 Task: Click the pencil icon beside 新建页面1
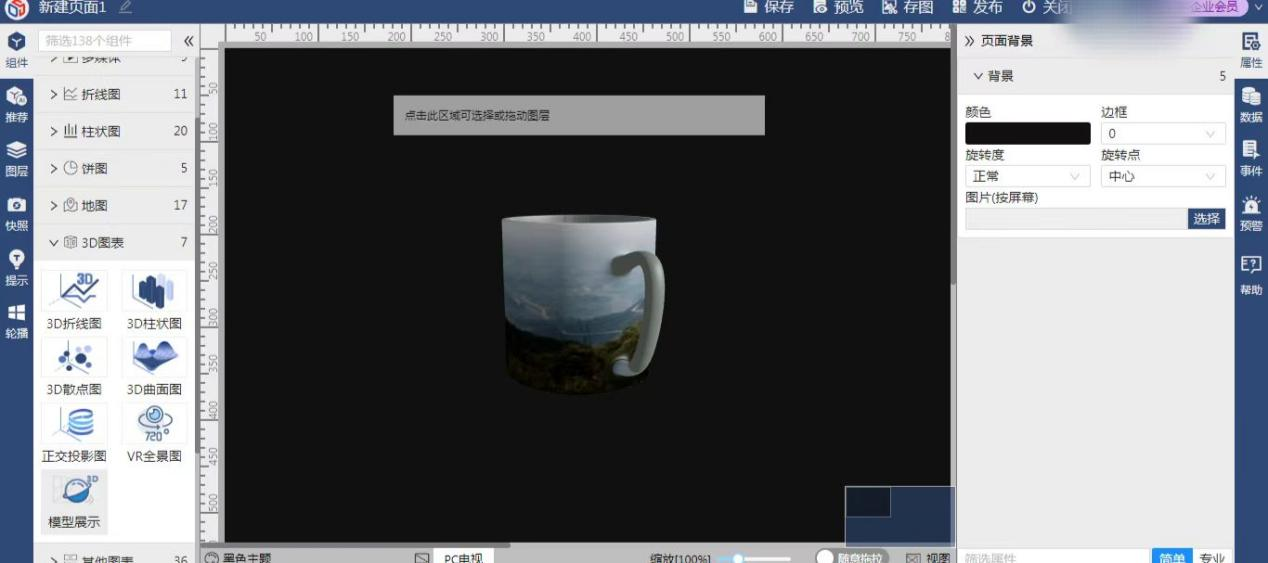[124, 6]
